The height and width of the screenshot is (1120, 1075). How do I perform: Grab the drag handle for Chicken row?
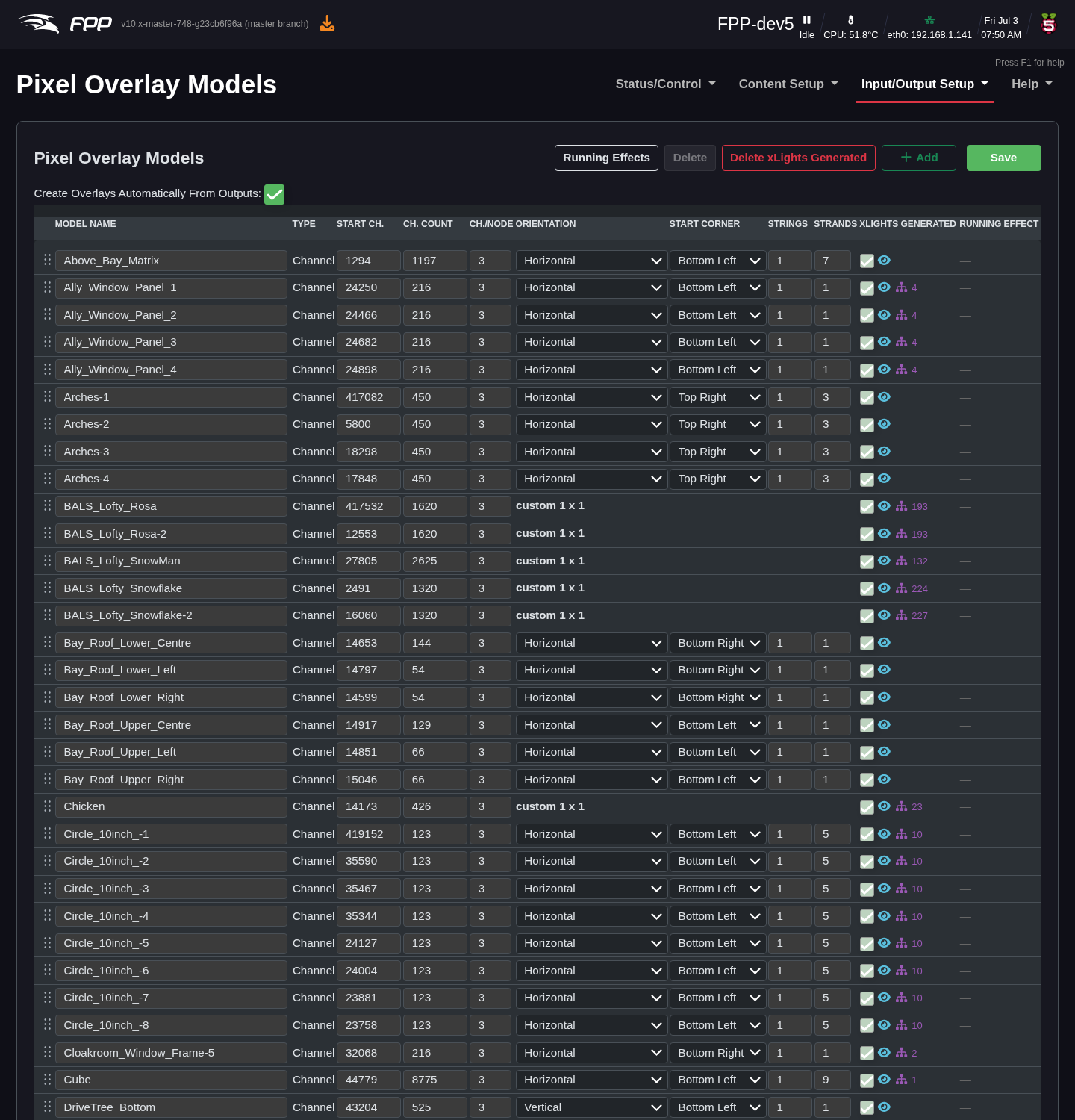tap(47, 806)
